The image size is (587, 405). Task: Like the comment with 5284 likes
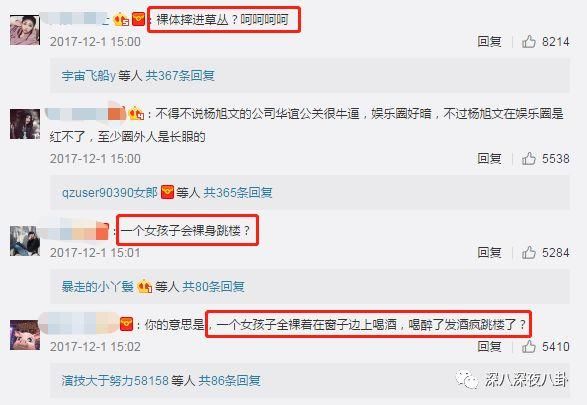(529, 253)
